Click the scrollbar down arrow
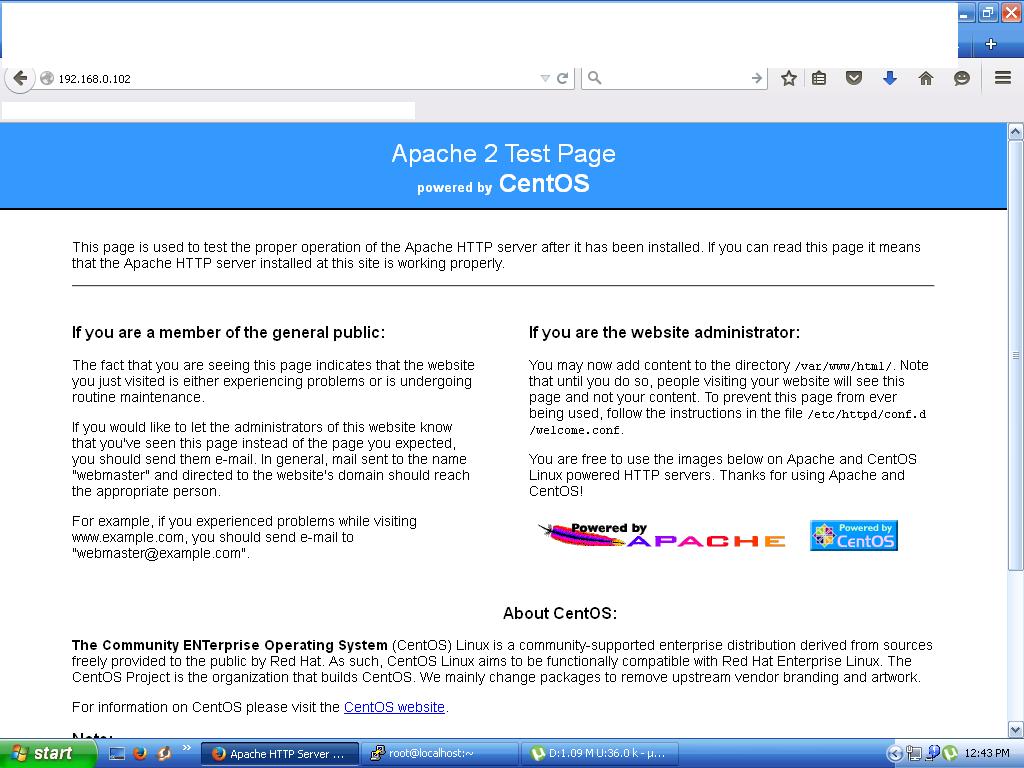The width and height of the screenshot is (1024, 768). click(1016, 729)
